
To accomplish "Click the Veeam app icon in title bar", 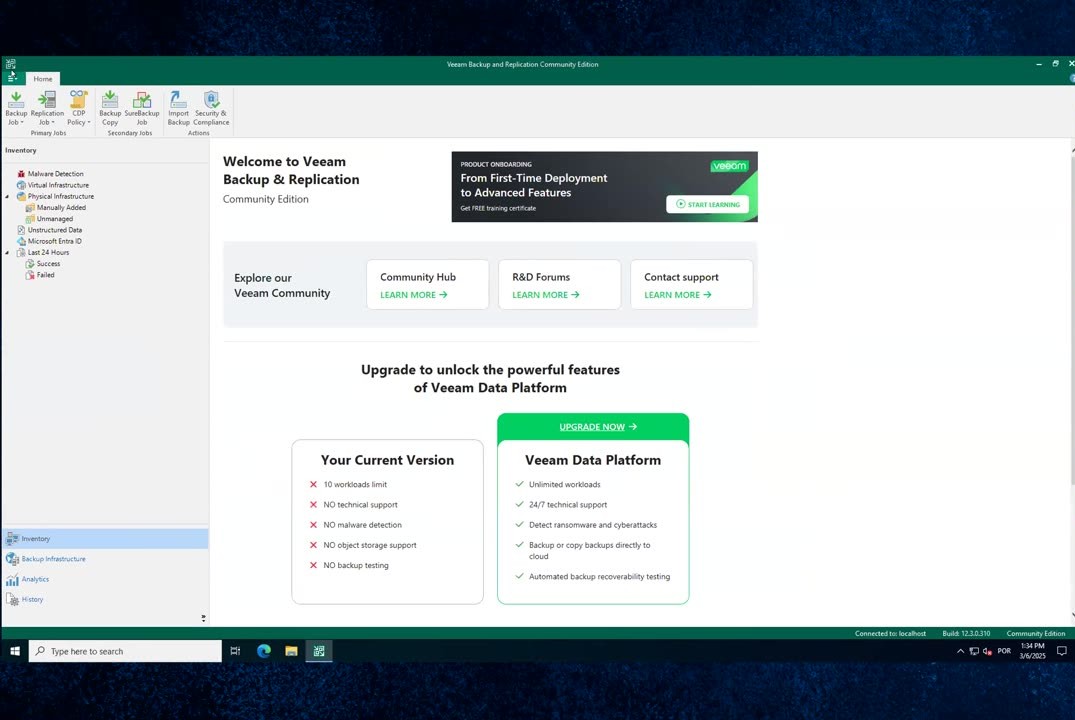I will tap(10, 64).
